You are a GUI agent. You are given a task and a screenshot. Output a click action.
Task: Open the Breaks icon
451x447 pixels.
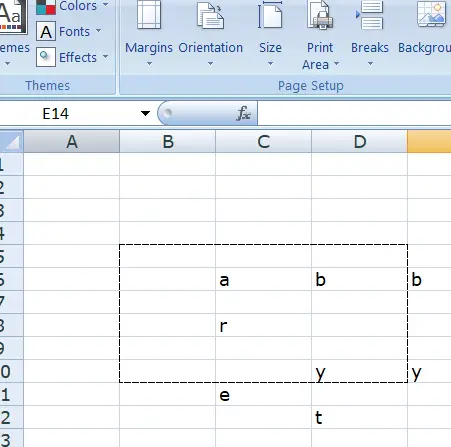pos(370,15)
